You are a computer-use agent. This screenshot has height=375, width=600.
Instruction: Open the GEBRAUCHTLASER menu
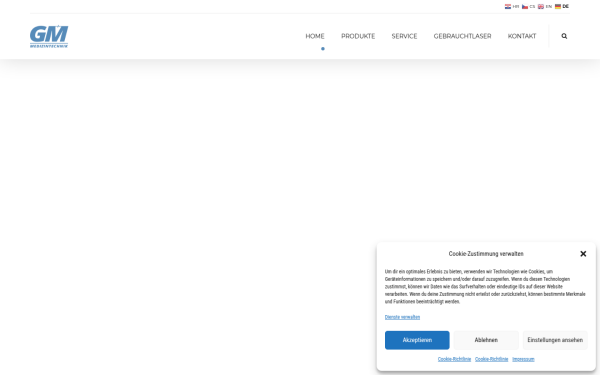[x=462, y=36]
